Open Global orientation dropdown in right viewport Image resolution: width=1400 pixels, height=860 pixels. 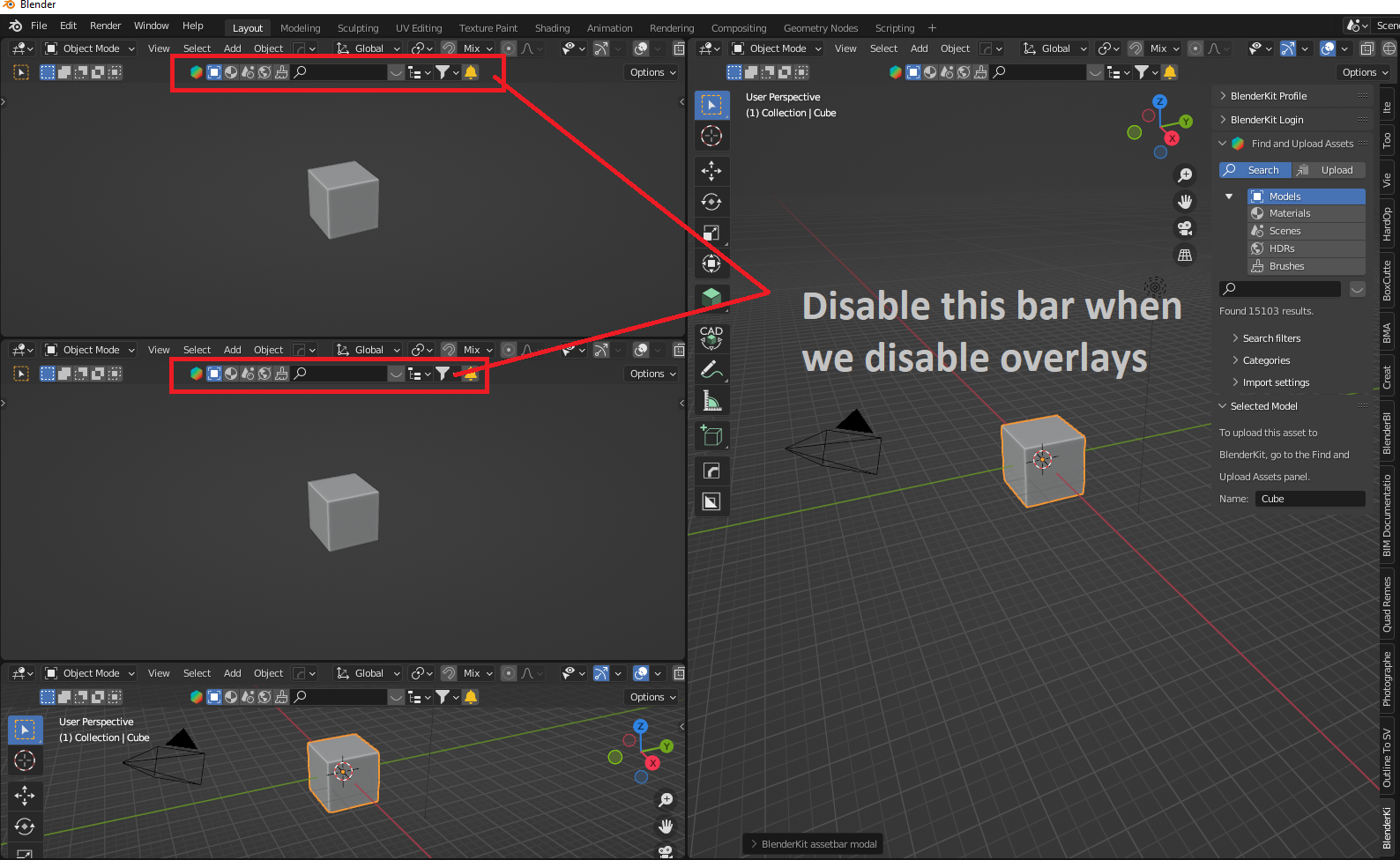pyautogui.click(x=1054, y=48)
